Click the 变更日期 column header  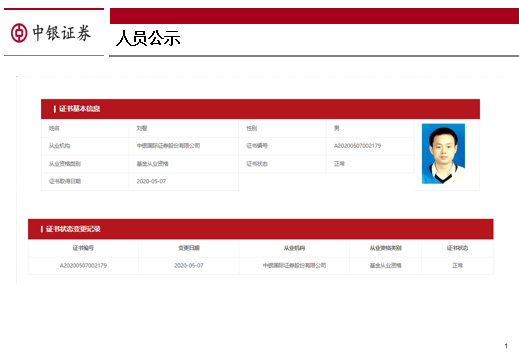coord(189,248)
